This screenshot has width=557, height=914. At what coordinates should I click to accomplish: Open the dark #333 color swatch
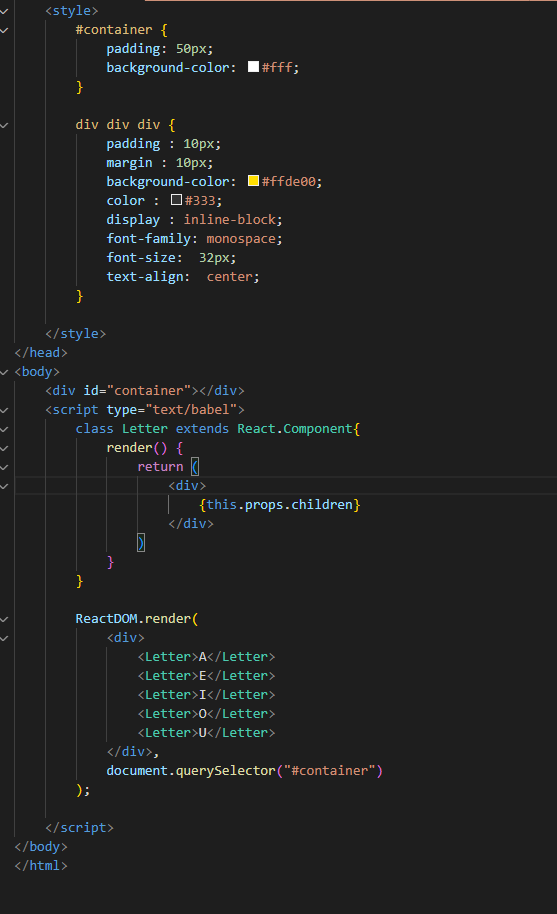pyautogui.click(x=177, y=199)
